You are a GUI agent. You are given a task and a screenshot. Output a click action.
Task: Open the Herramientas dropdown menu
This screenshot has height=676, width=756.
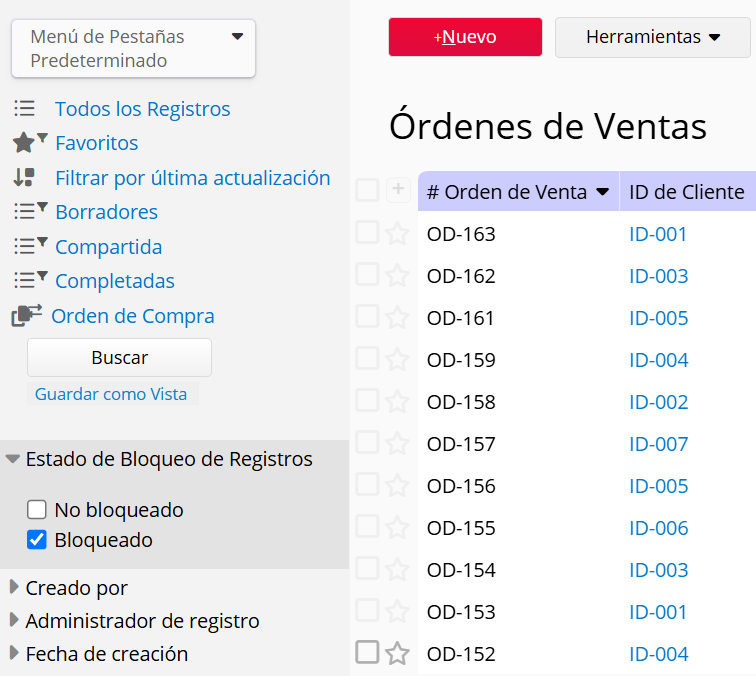point(653,37)
